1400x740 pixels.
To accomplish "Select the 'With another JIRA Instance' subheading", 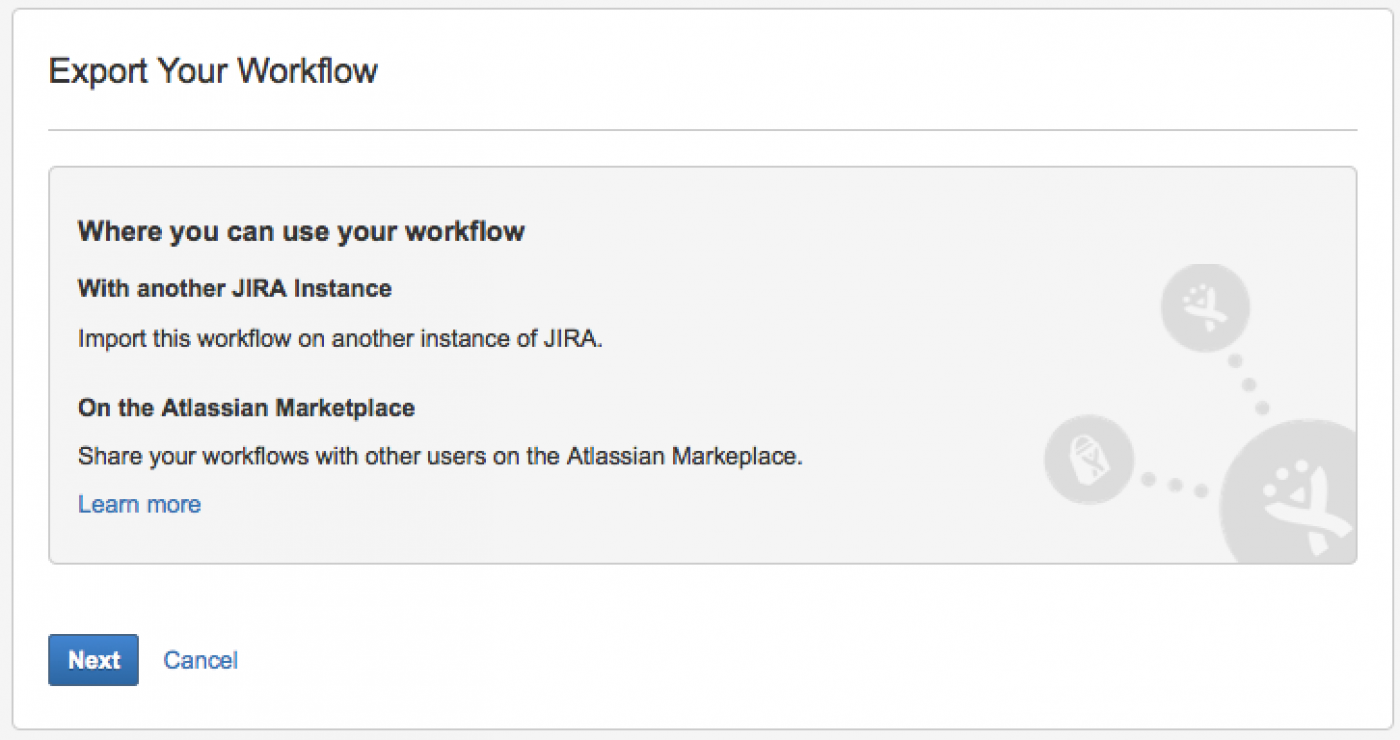I will click(235, 289).
